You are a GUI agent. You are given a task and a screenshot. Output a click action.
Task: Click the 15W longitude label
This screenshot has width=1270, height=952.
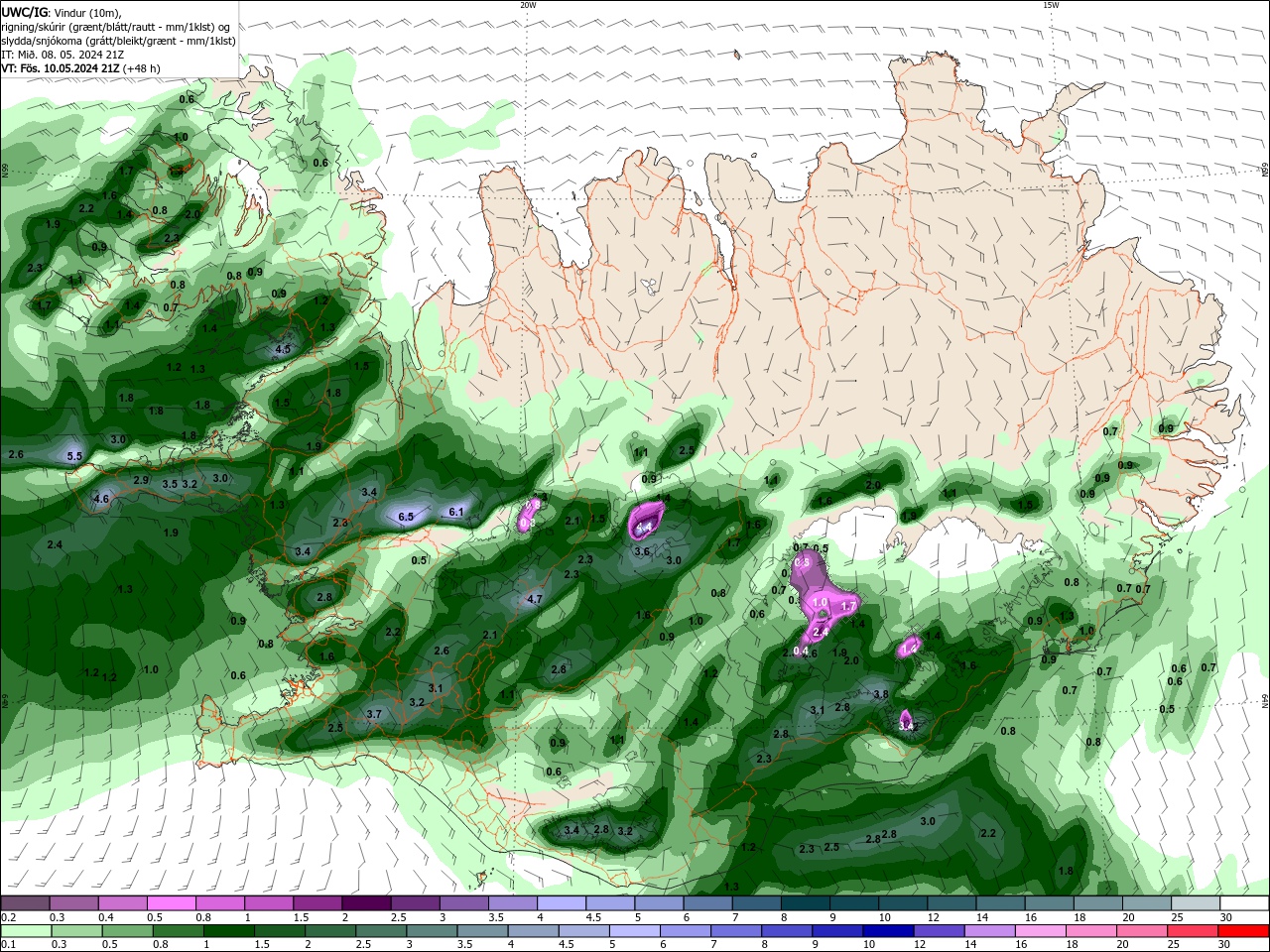click(1051, 5)
